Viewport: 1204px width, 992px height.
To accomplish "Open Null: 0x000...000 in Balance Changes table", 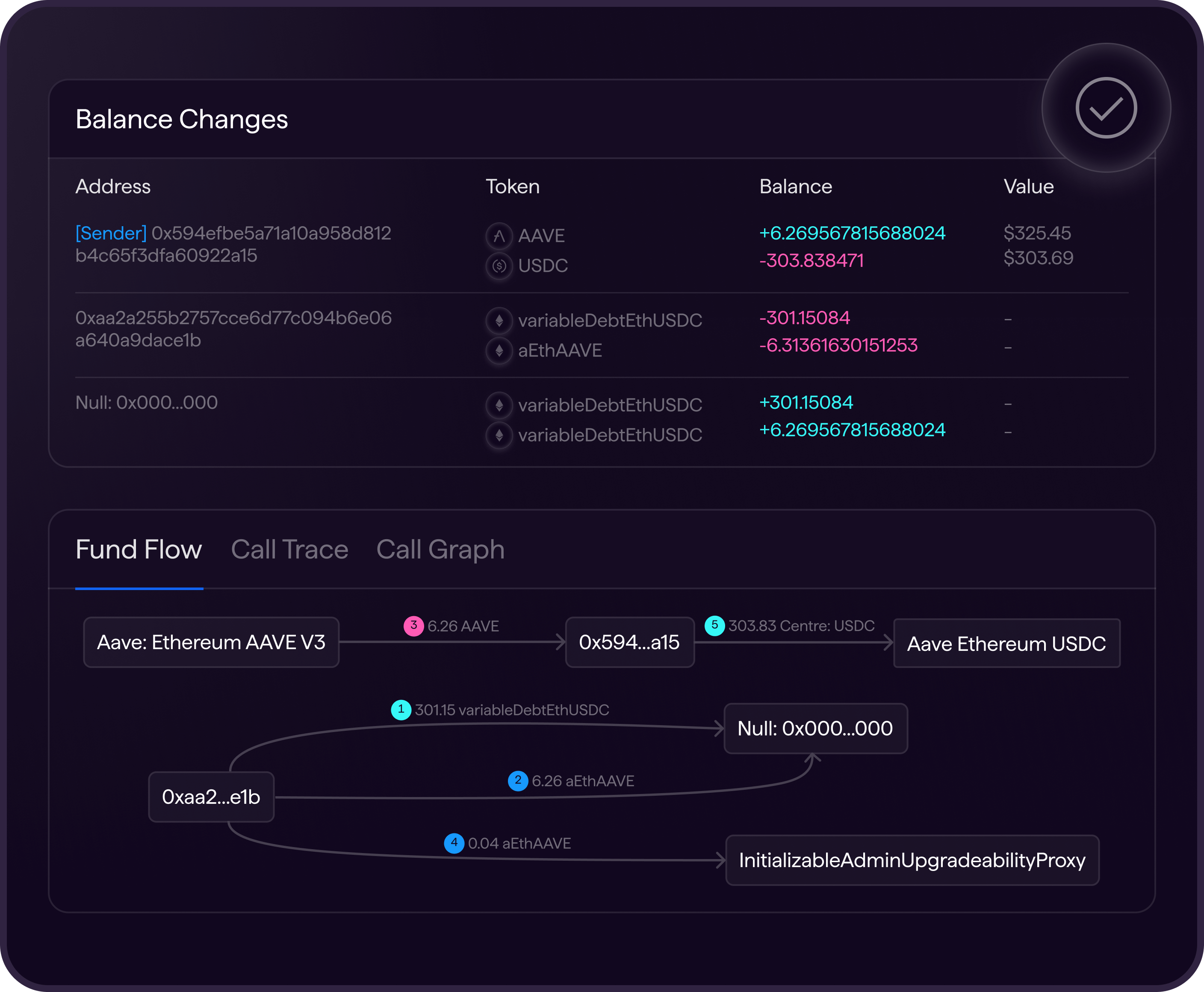I will pyautogui.click(x=147, y=402).
